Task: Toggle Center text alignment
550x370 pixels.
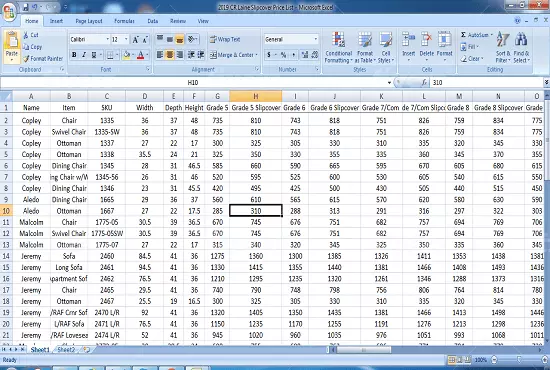Action: (170, 55)
